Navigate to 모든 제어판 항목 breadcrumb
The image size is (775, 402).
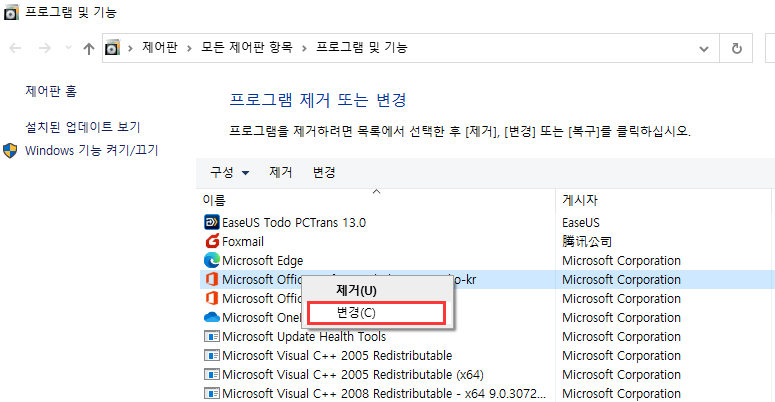[x=247, y=47]
